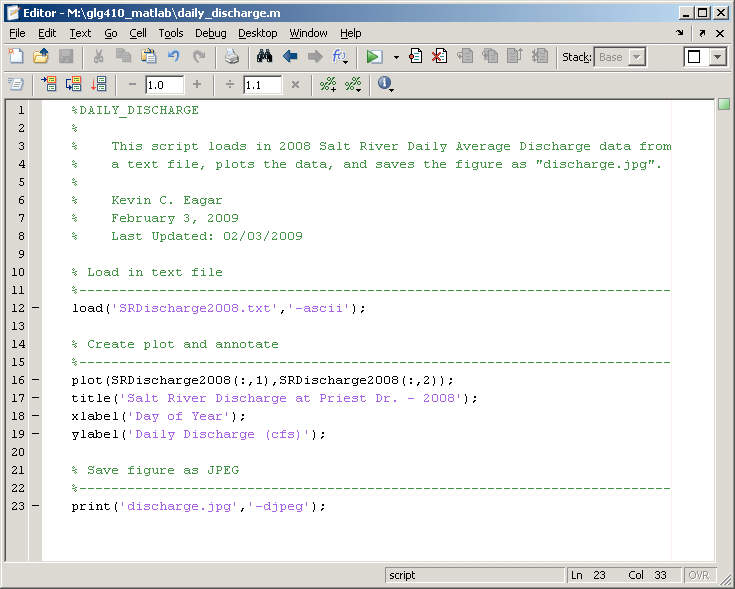Increment value with the plus button
The width and height of the screenshot is (735, 589).
197,84
